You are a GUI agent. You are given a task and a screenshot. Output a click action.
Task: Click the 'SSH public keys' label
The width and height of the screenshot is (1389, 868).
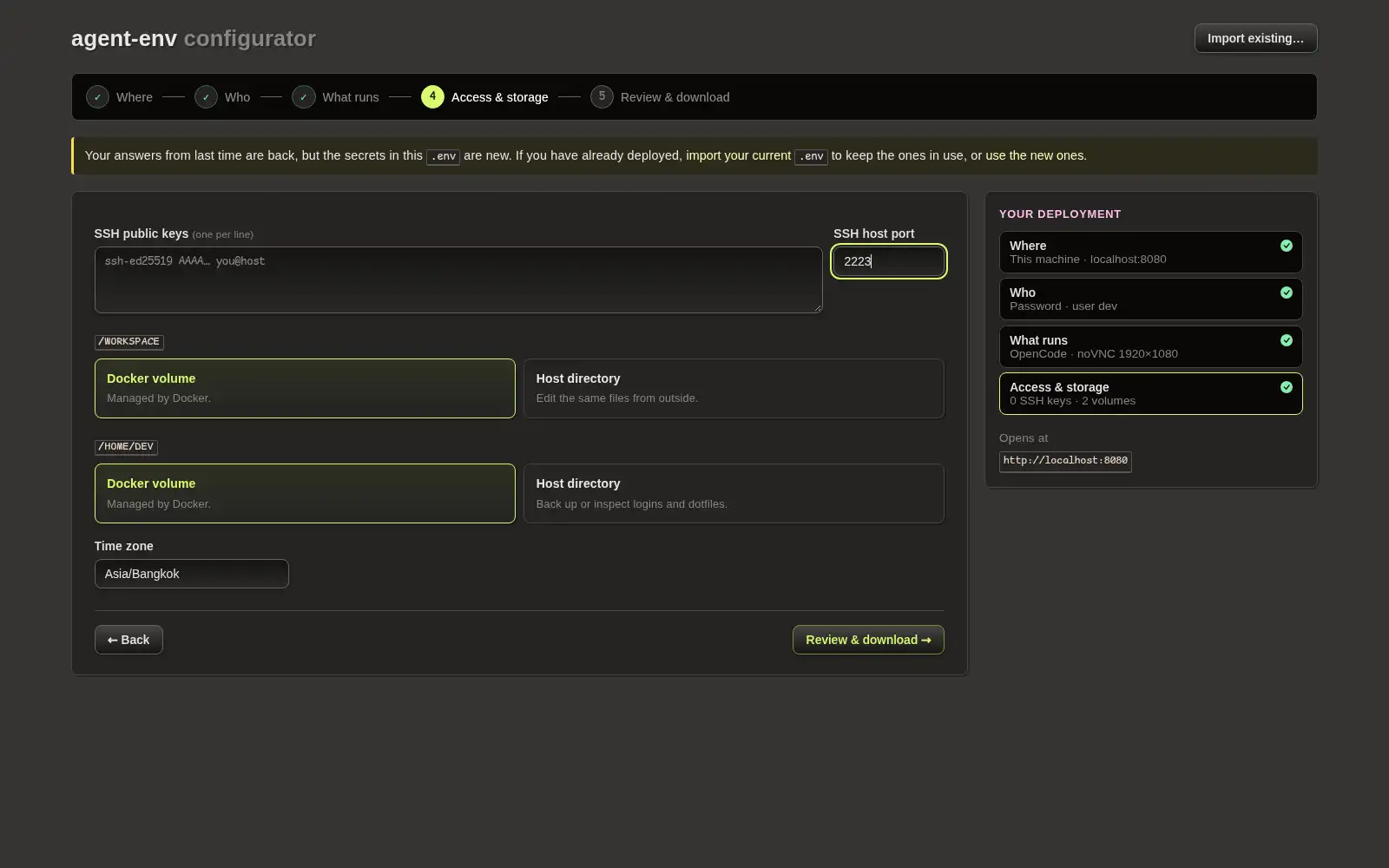[x=142, y=233]
